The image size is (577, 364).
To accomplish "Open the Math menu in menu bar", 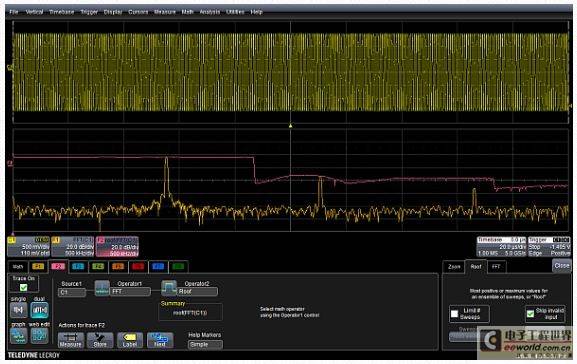I will pos(187,12).
